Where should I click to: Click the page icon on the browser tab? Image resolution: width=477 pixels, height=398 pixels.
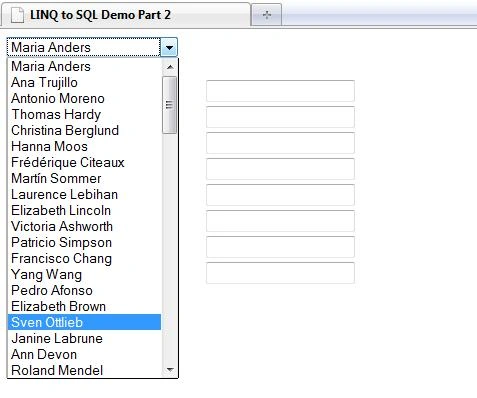click(17, 15)
